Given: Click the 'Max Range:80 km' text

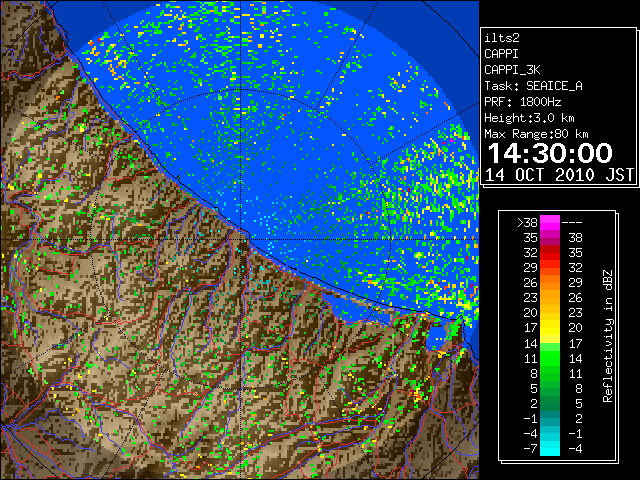Looking at the screenshot, I should [536, 134].
